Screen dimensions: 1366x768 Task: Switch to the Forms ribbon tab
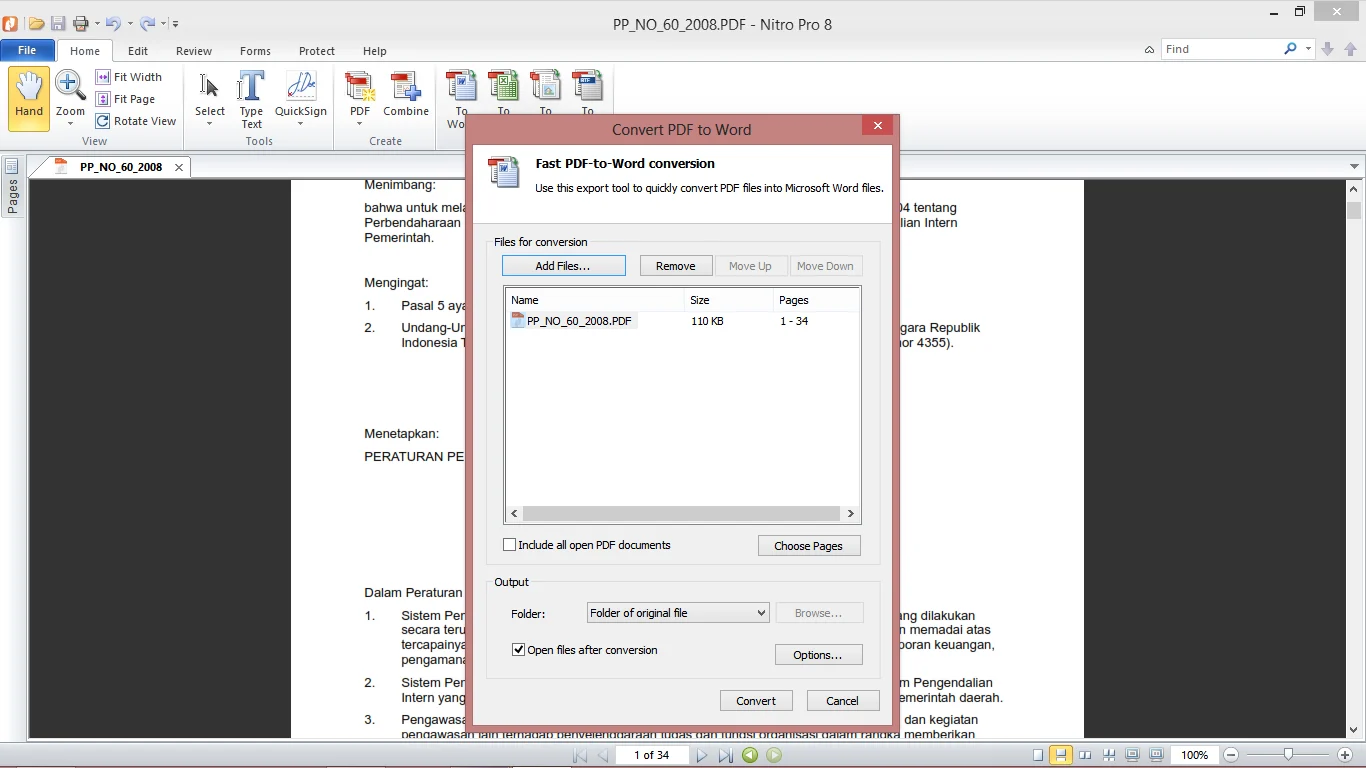coord(255,51)
